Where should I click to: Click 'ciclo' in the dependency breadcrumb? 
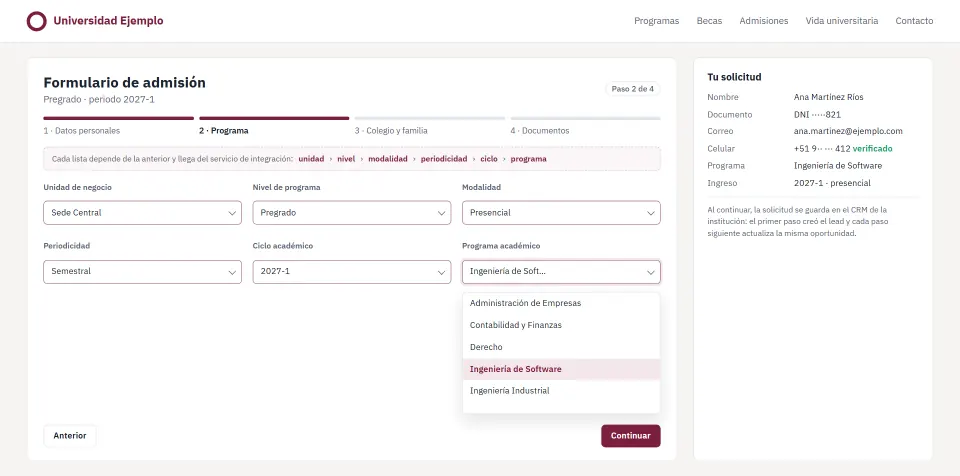click(x=489, y=159)
